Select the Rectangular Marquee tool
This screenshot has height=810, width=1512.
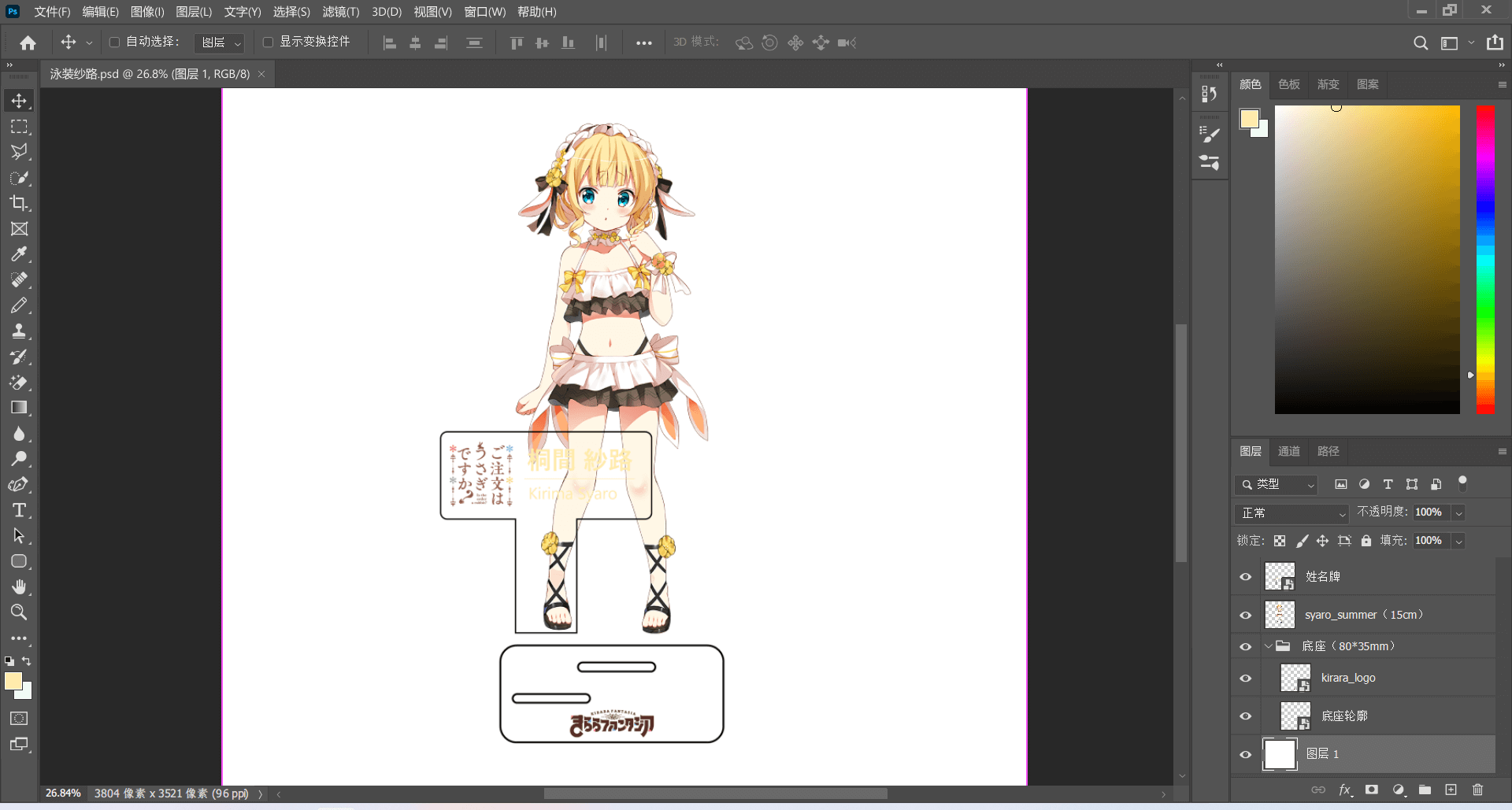point(19,127)
